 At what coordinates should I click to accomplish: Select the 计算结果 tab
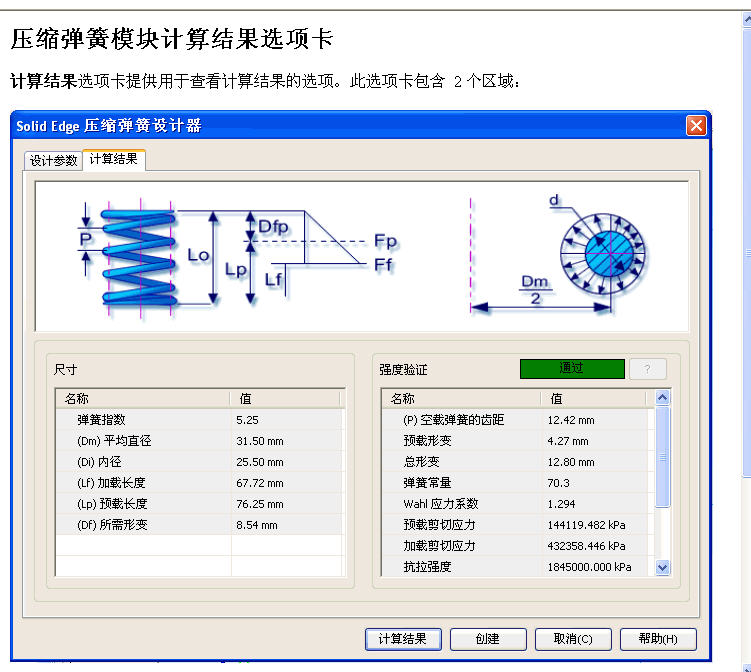click(114, 159)
